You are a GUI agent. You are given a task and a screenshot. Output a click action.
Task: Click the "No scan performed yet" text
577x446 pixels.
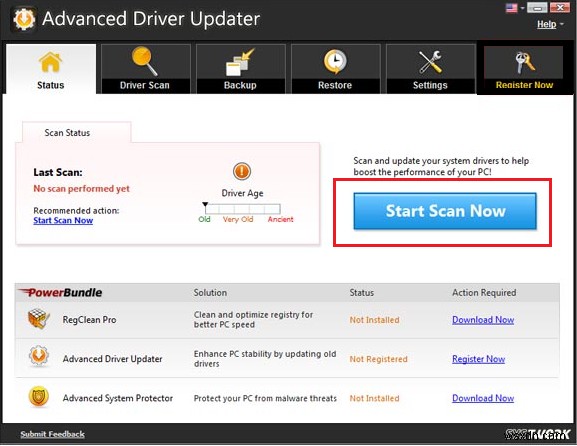[x=81, y=189]
